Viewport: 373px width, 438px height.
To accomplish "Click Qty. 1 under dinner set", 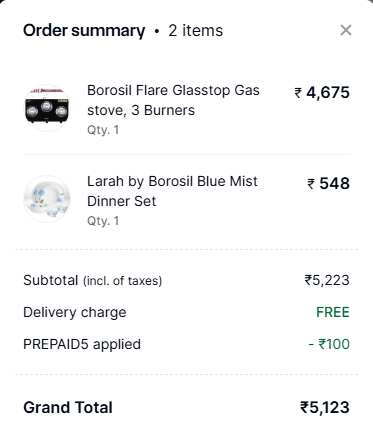I will pos(103,221).
